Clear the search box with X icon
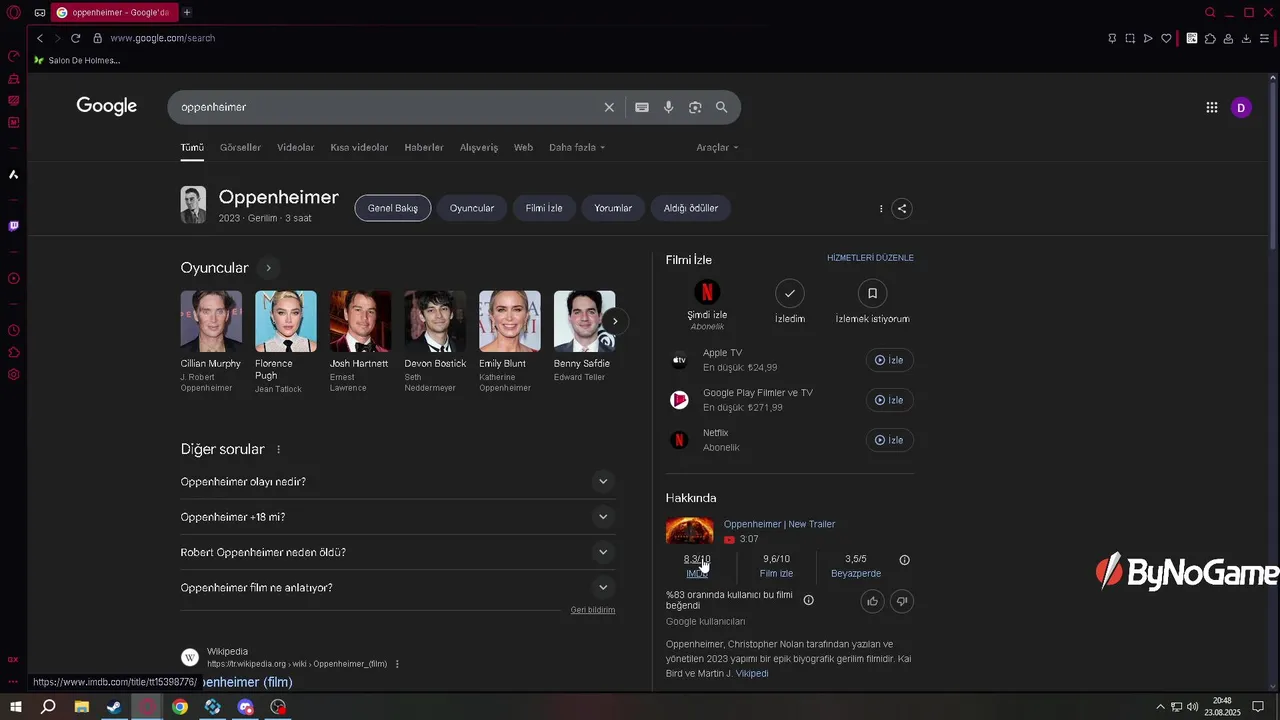Image resolution: width=1280 pixels, height=720 pixels. (609, 107)
